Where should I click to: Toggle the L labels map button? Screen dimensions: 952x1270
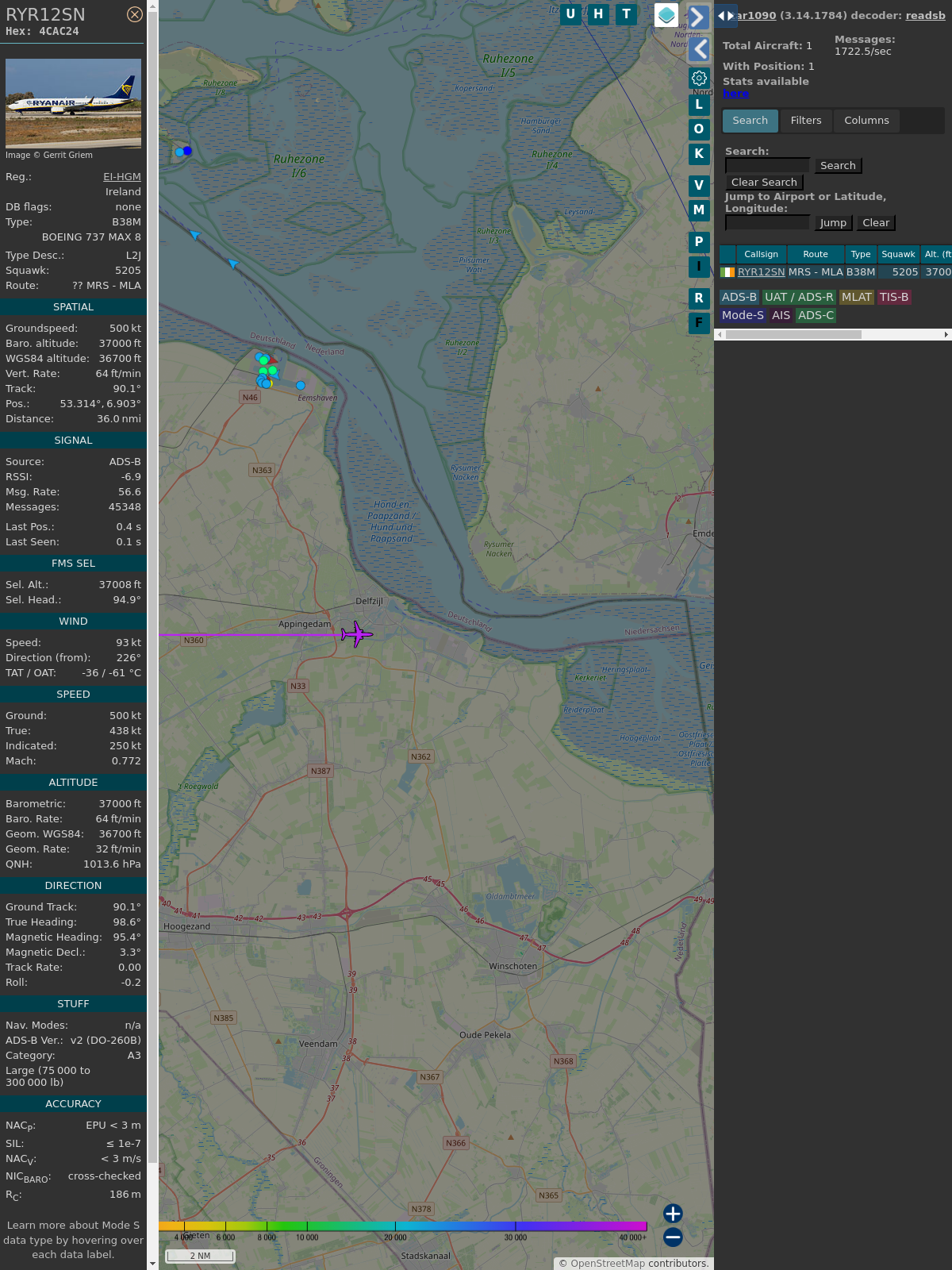[x=699, y=105]
